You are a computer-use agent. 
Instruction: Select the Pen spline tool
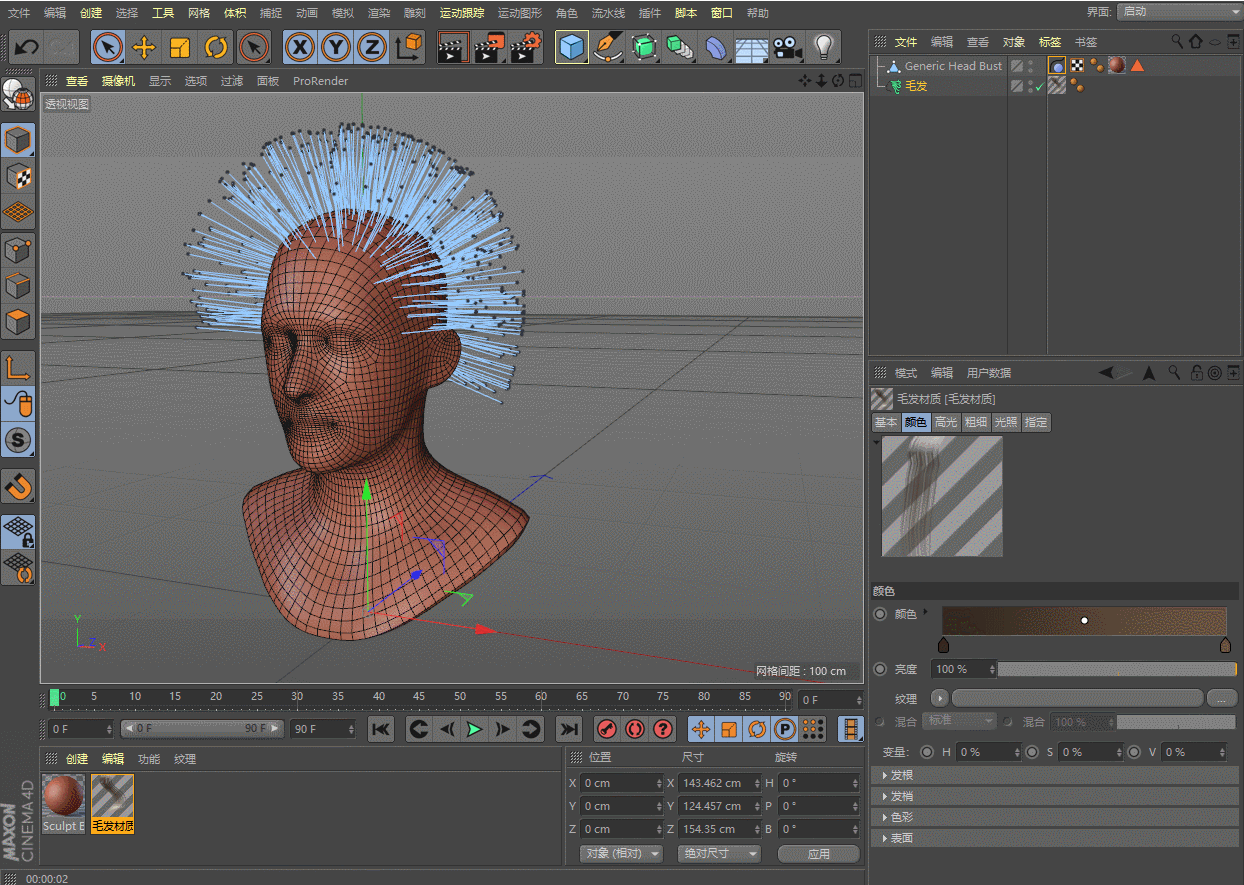pos(607,47)
